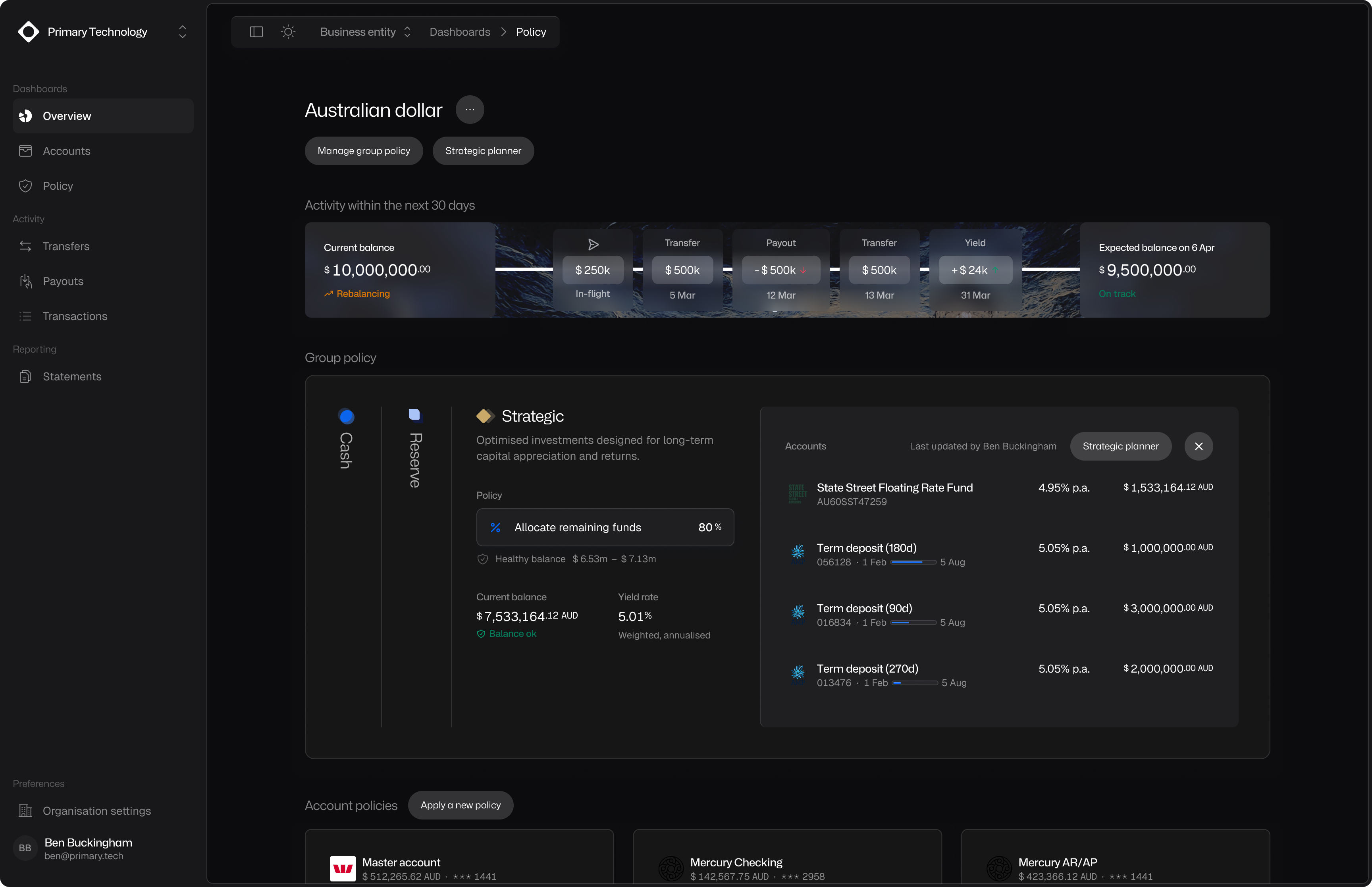This screenshot has width=1372, height=887.
Task: Switch theme with the sun icon
Action: click(x=288, y=32)
